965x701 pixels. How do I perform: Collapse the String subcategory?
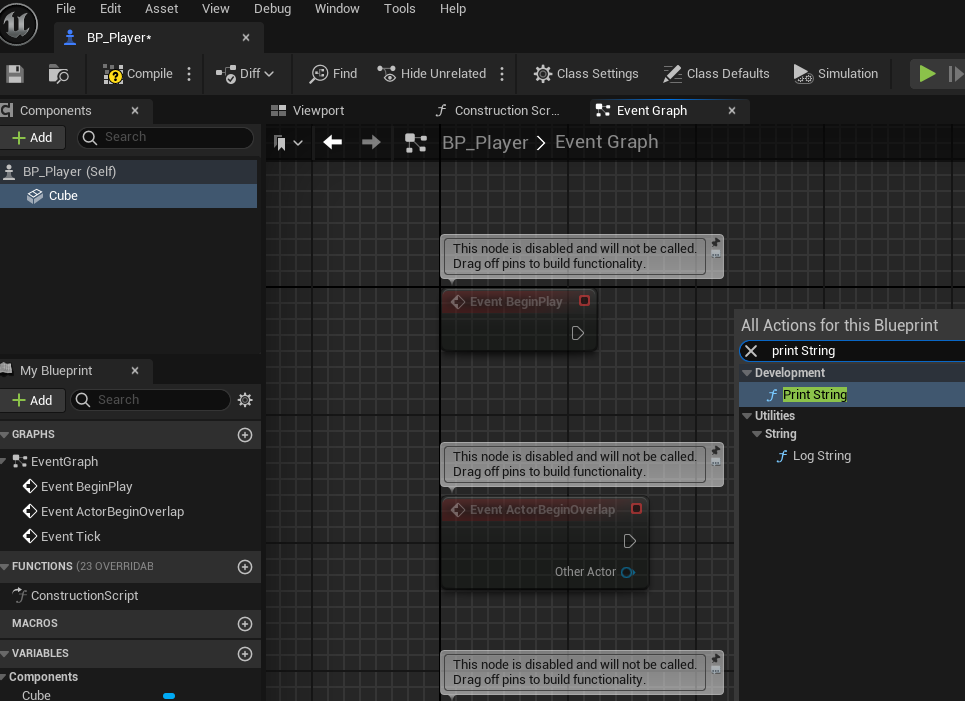pos(757,434)
